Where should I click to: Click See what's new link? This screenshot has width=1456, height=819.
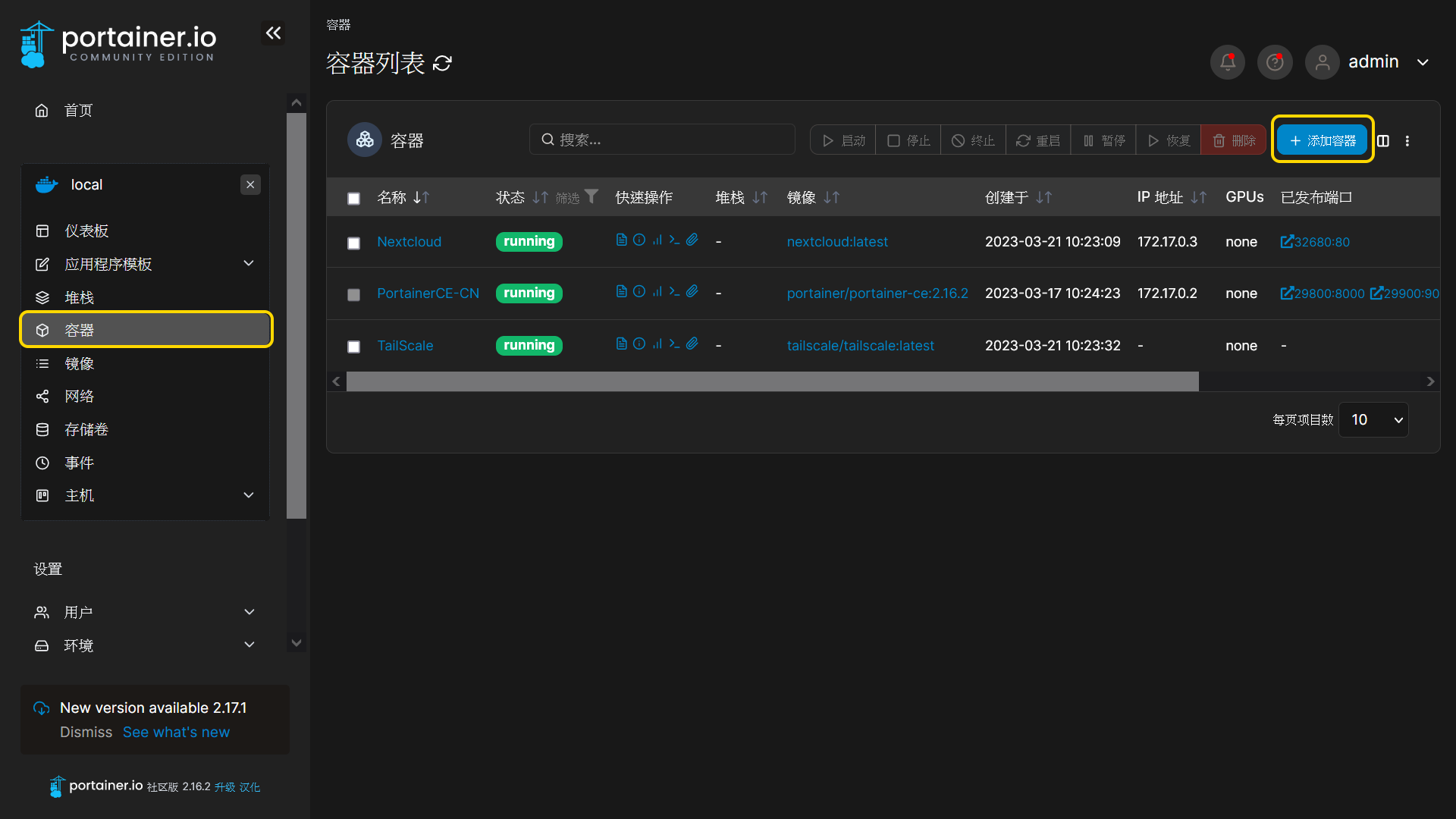click(176, 732)
